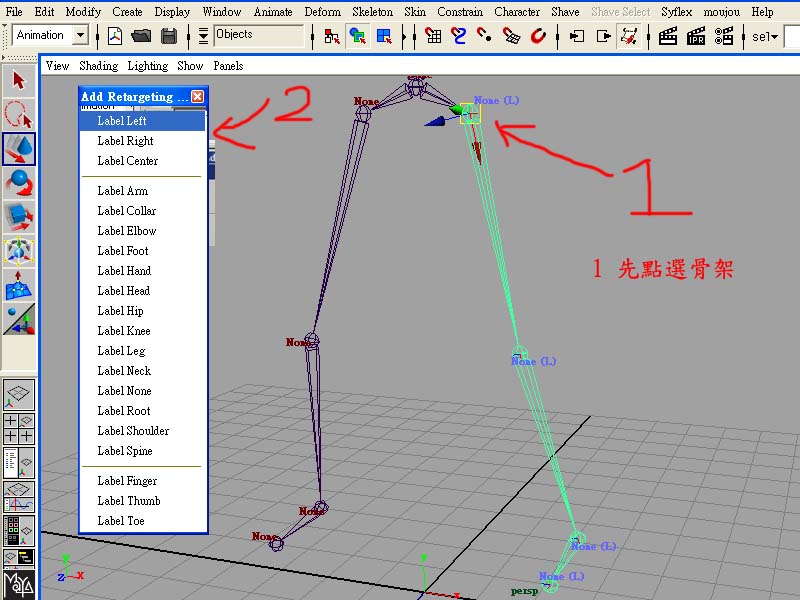
Task: Toggle construction history on/off
Action: pyautogui.click(x=630, y=36)
